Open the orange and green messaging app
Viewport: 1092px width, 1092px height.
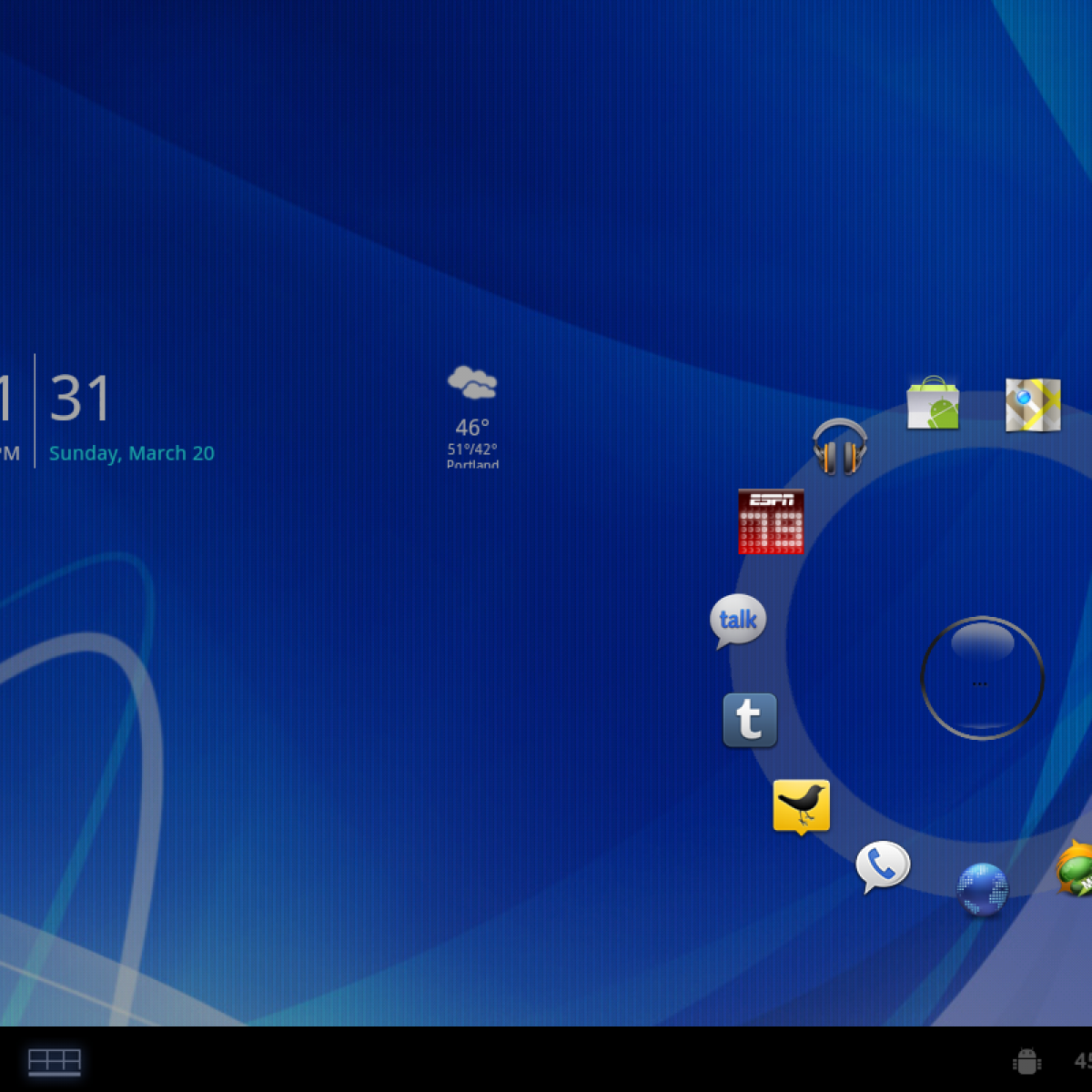(1075, 869)
